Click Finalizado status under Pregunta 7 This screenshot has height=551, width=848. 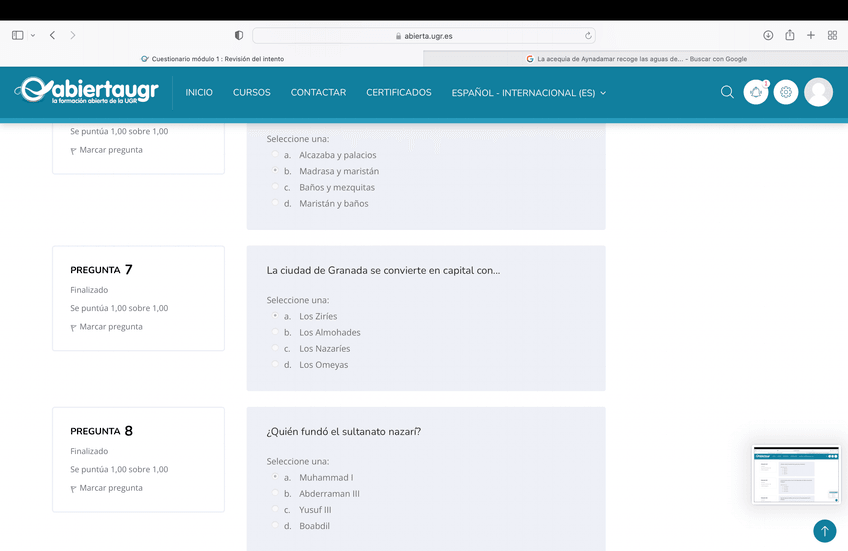coord(89,290)
